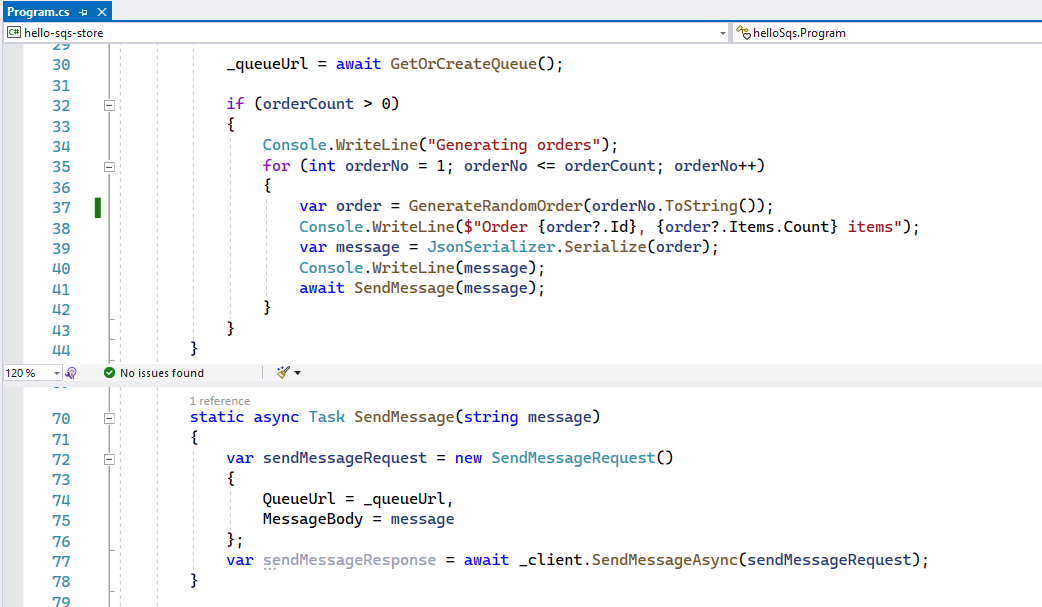The image size is (1042, 607).
Task: Click line number 37 in the margin
Action: (61, 208)
